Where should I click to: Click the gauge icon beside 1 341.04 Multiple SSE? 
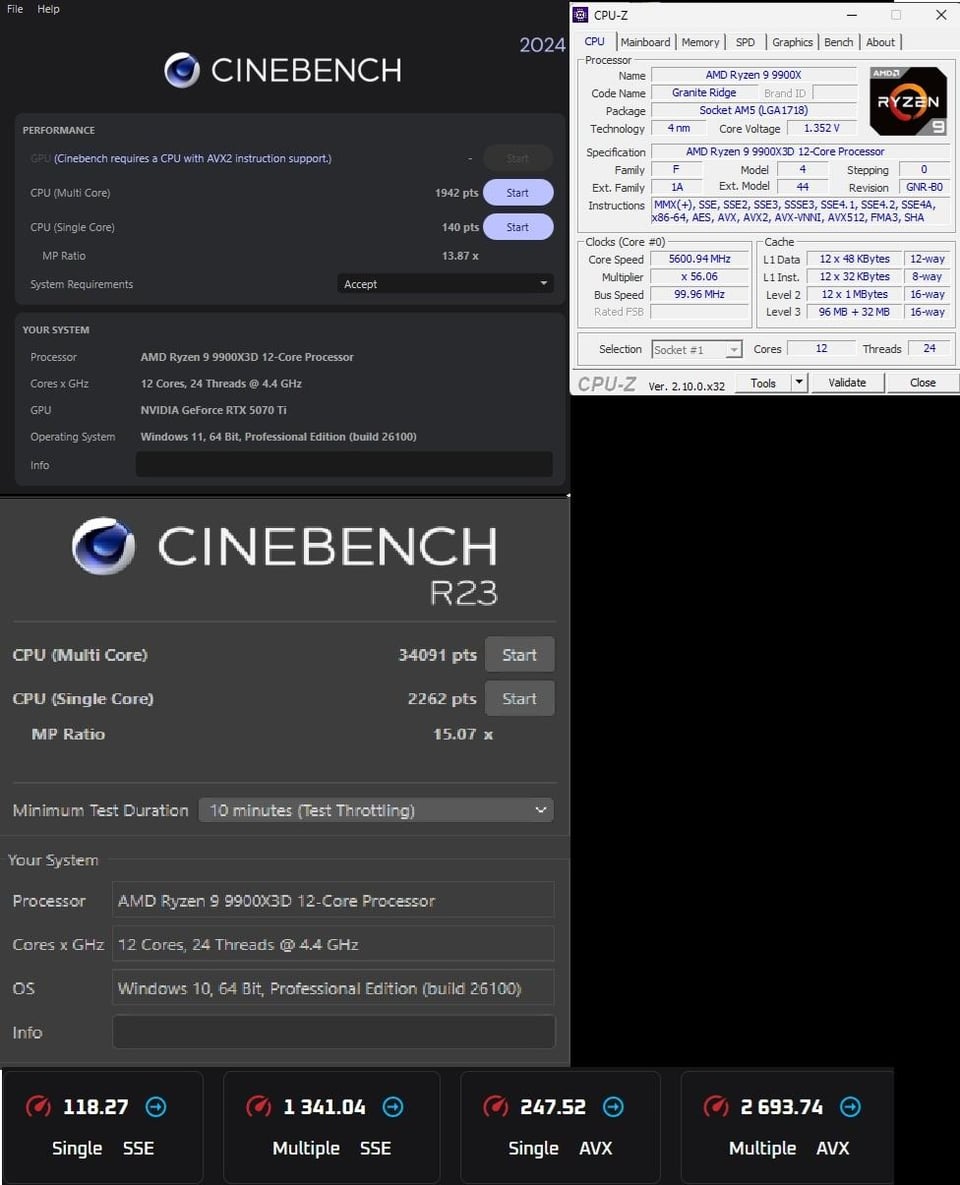[259, 1106]
